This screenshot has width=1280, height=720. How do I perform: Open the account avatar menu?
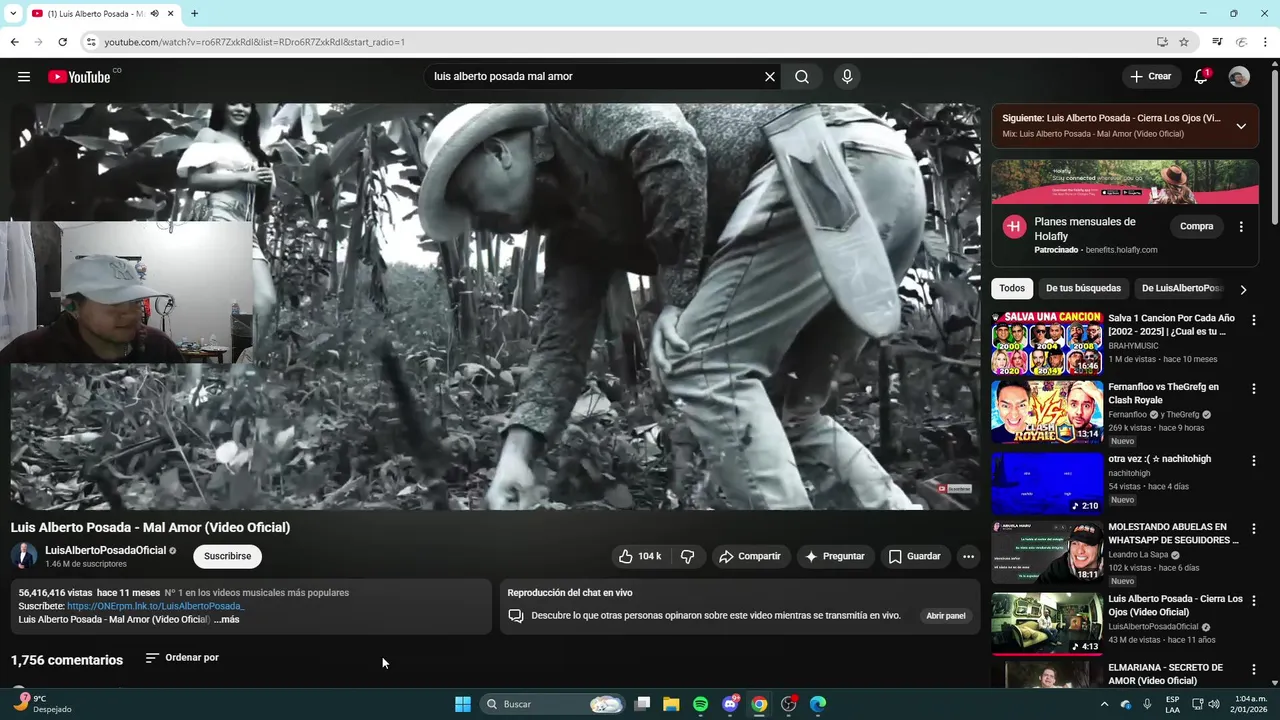click(x=1239, y=77)
